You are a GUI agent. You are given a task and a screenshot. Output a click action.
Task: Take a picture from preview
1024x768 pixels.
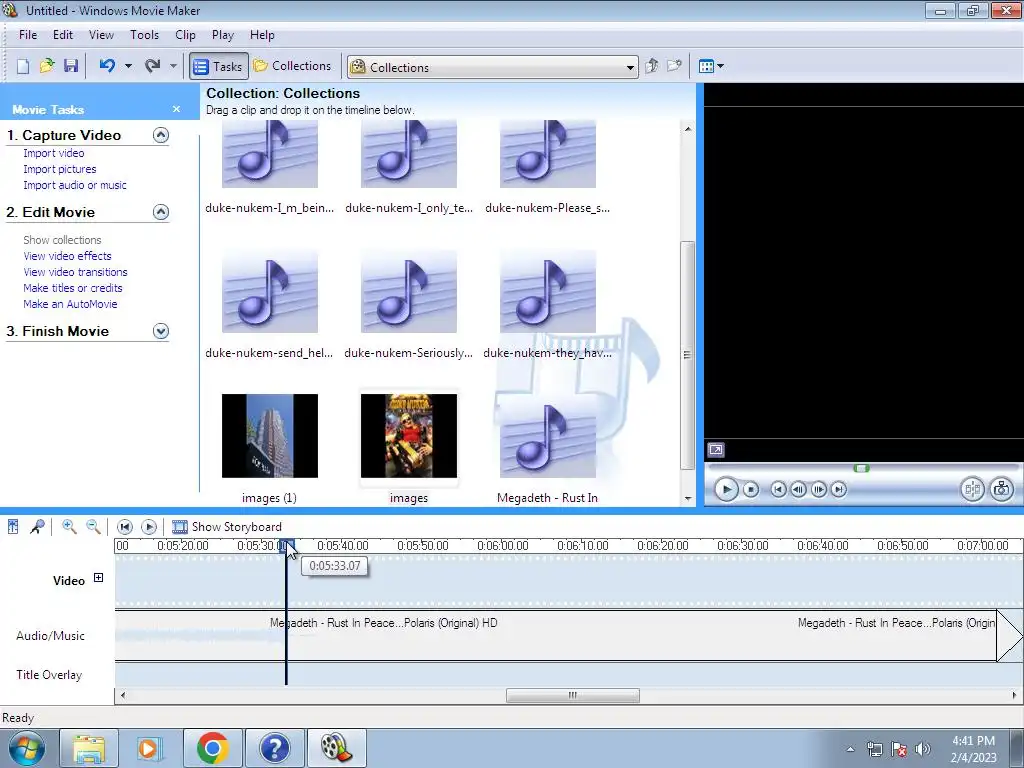[1002, 489]
